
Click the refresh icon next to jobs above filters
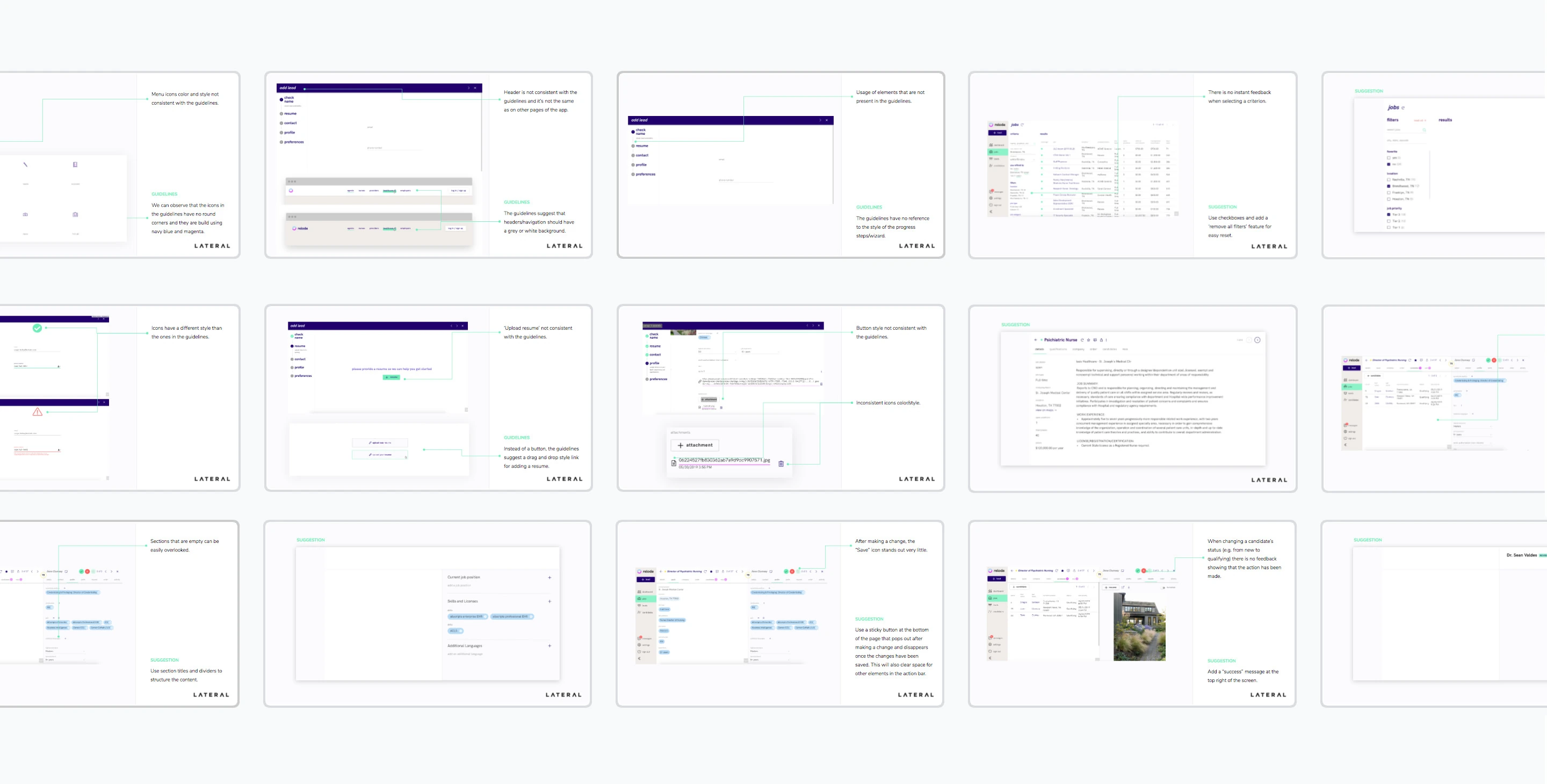(x=1403, y=108)
